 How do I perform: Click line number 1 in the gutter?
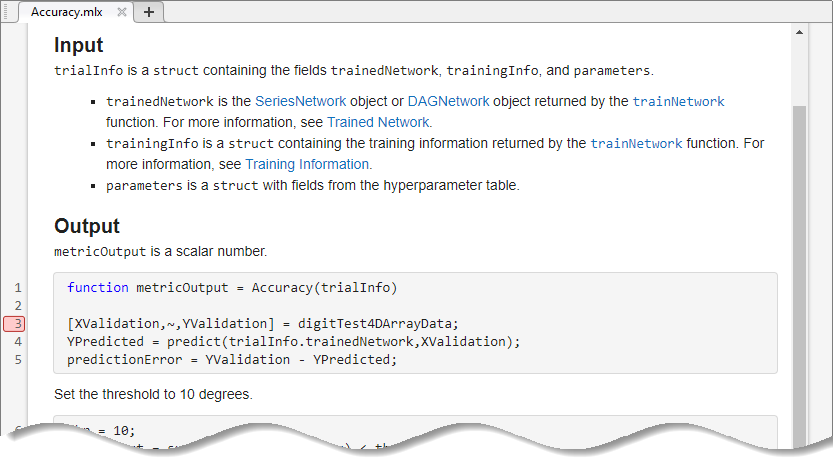point(17,288)
